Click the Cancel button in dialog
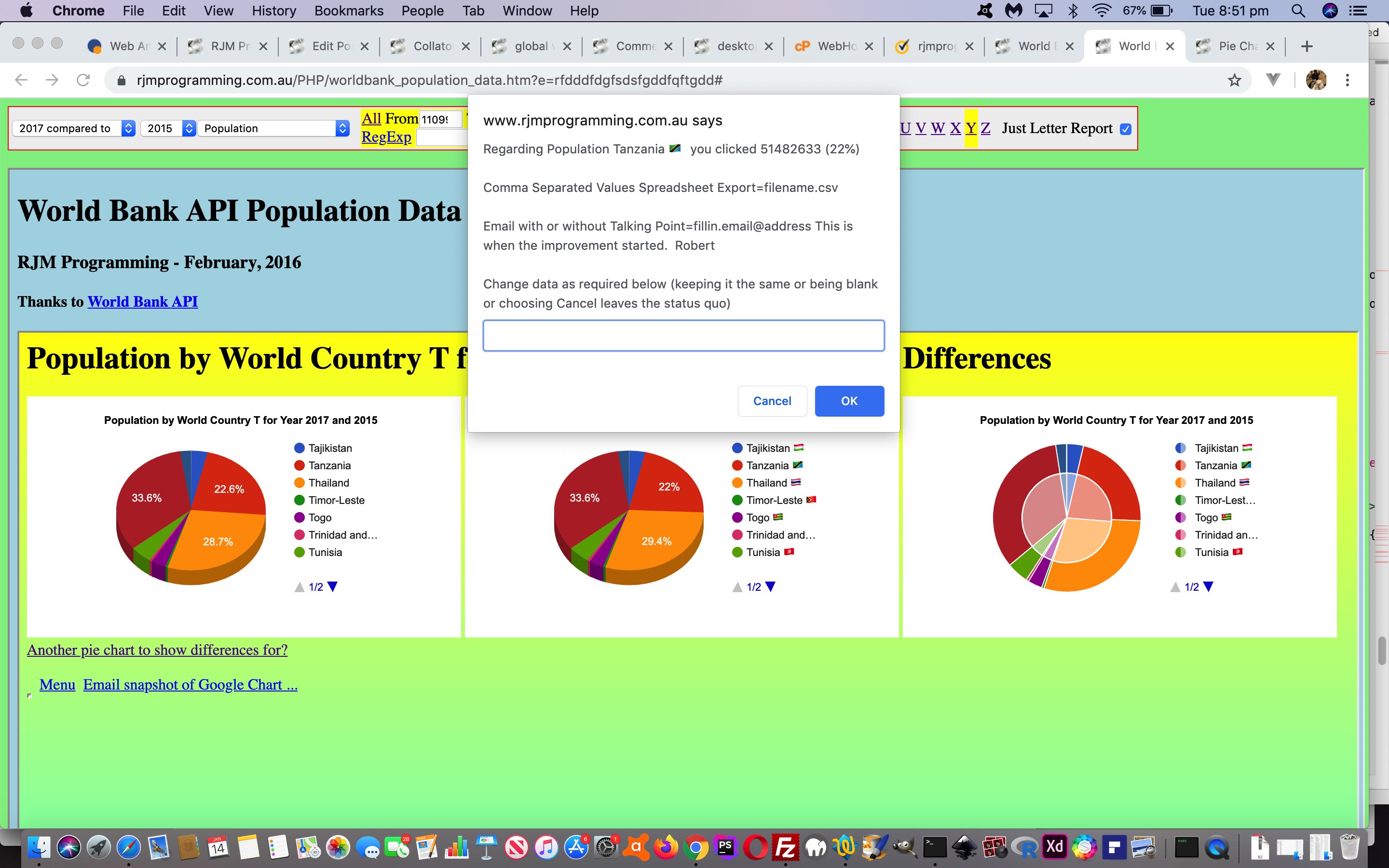 tap(772, 400)
